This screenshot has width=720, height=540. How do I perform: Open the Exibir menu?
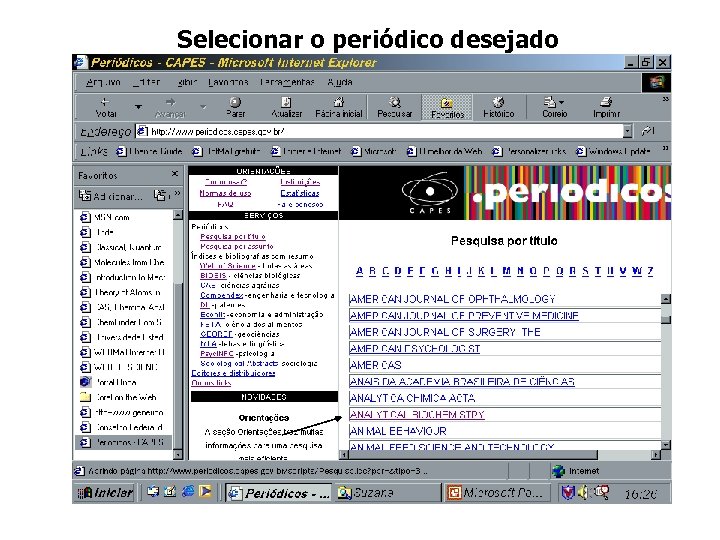click(187, 83)
